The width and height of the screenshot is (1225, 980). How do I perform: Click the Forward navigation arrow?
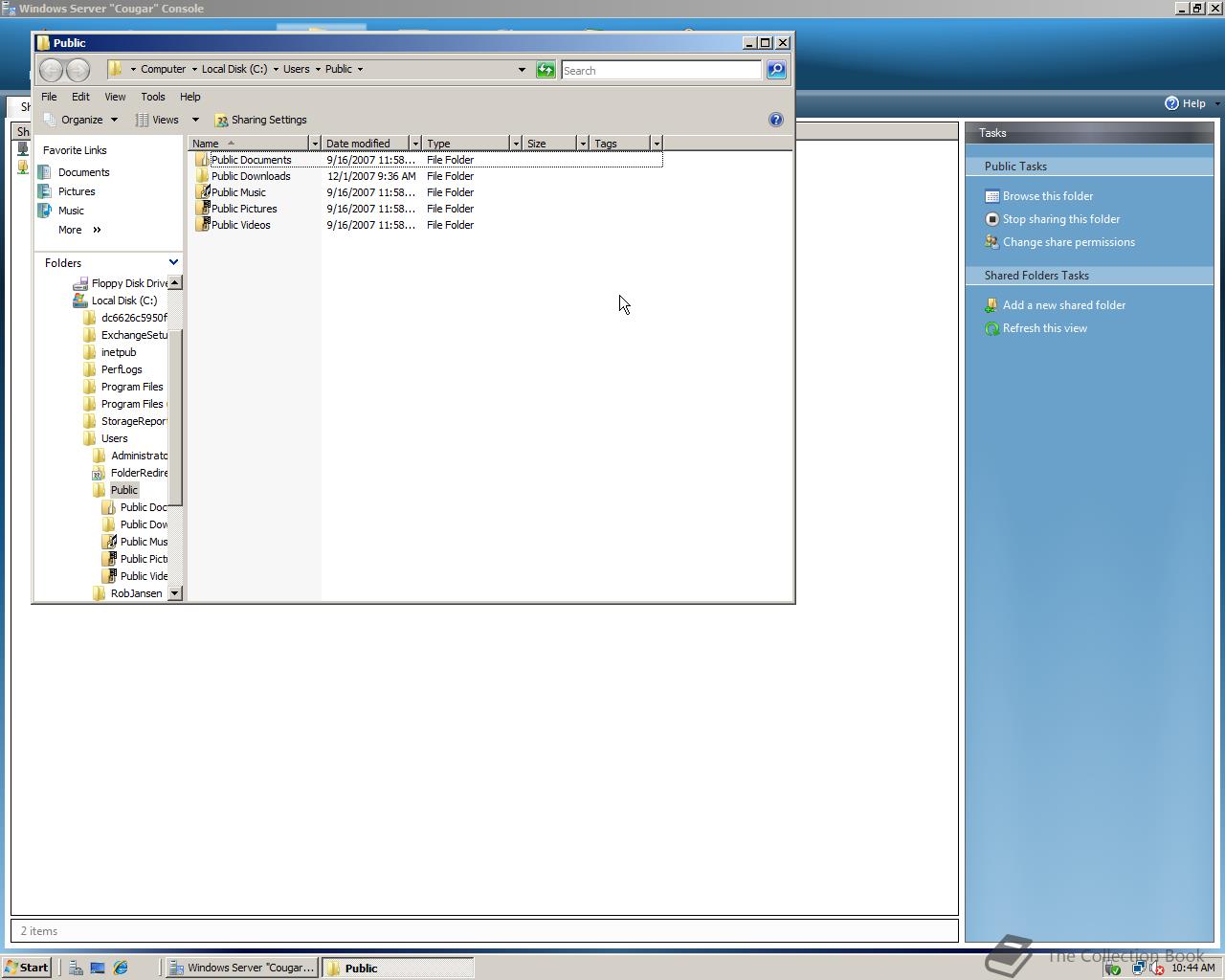(78, 69)
